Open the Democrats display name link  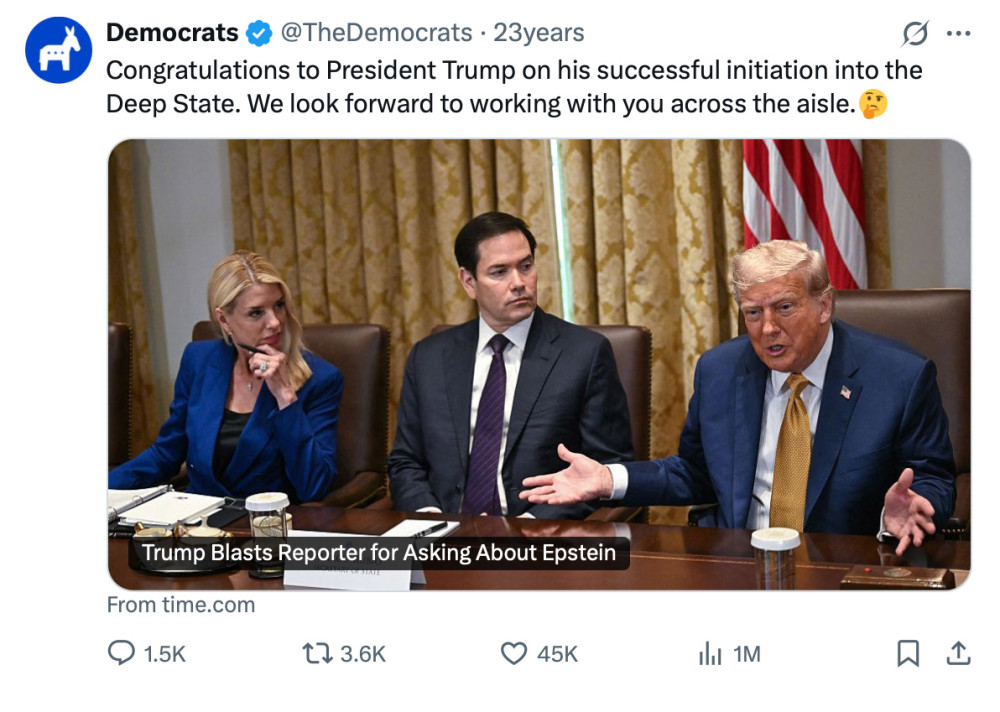172,33
